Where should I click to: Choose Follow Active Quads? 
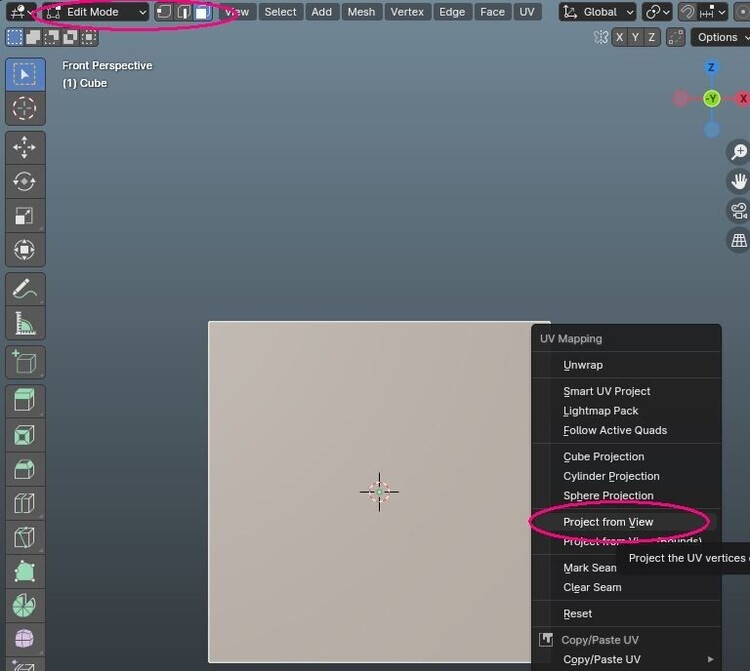(x=626, y=430)
